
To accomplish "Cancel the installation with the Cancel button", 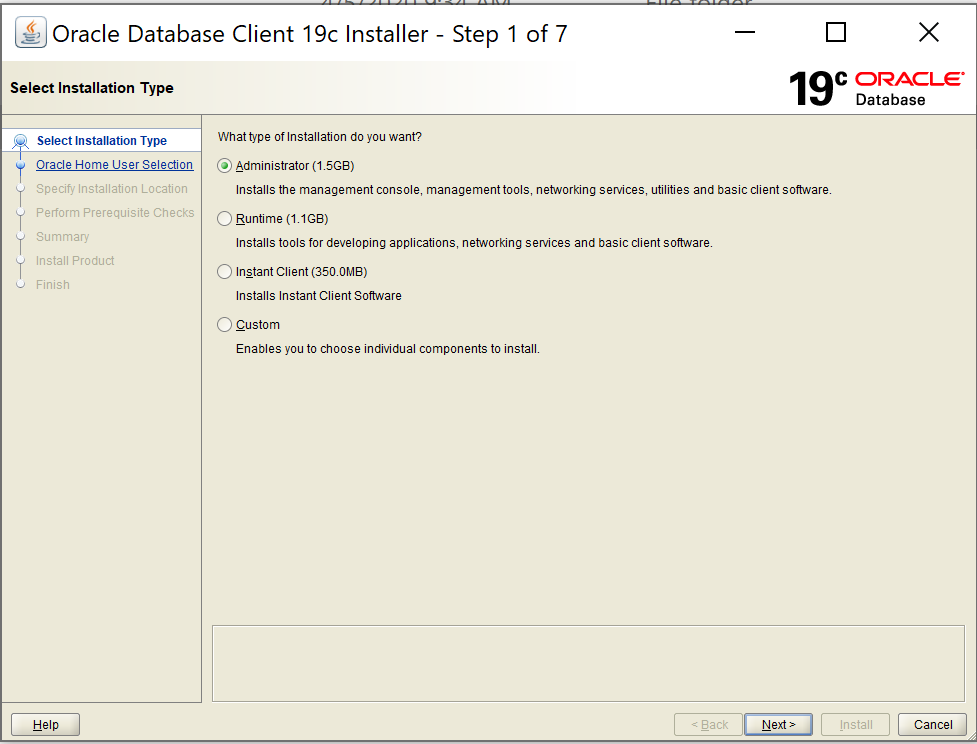I will point(932,725).
